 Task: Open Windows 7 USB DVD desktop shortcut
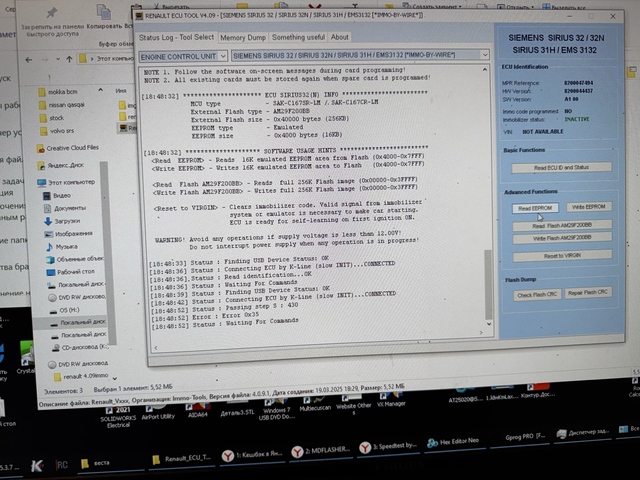[x=277, y=409]
